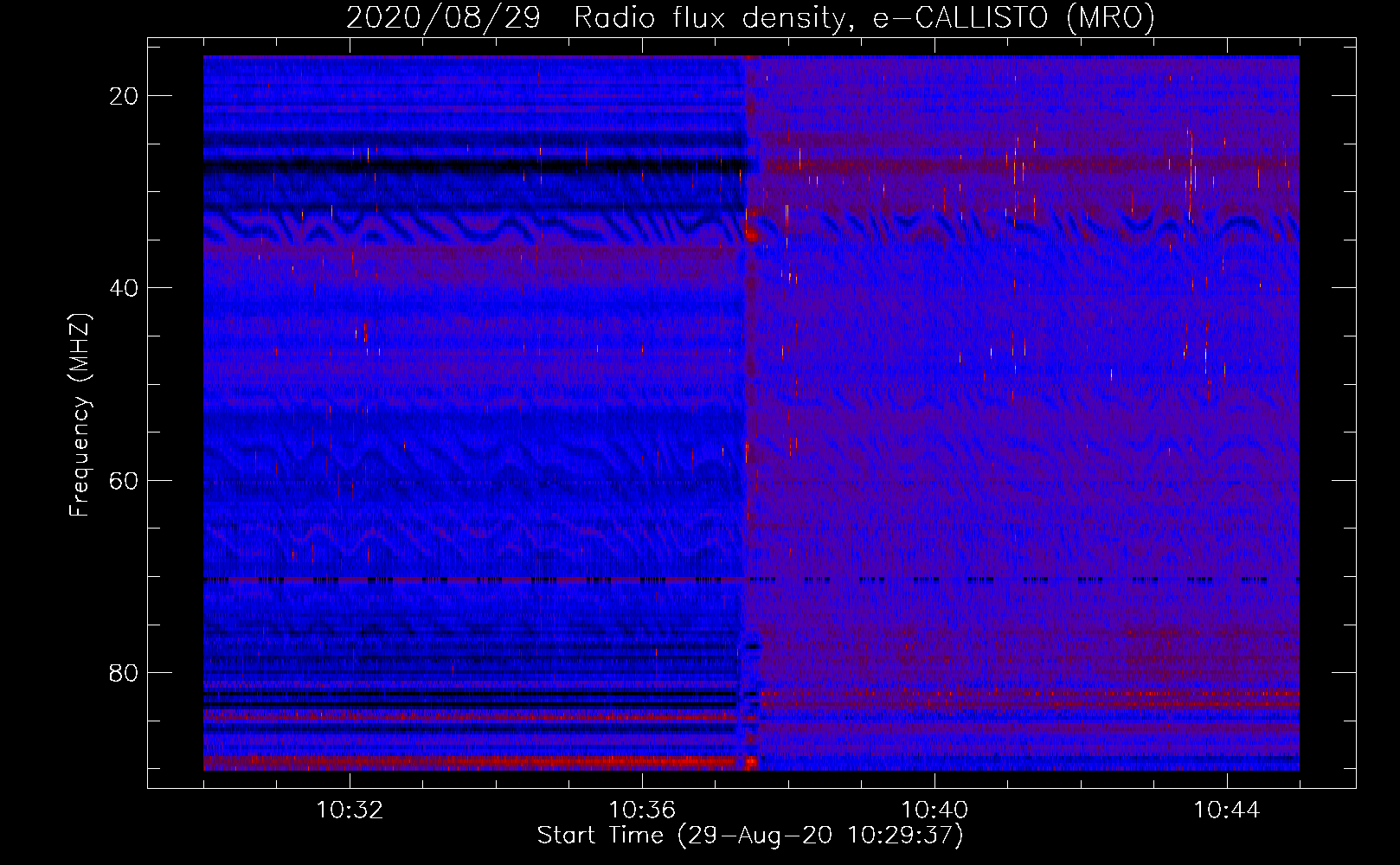
Task: Click the date '2020/08/29' in the title
Action: coord(443,17)
